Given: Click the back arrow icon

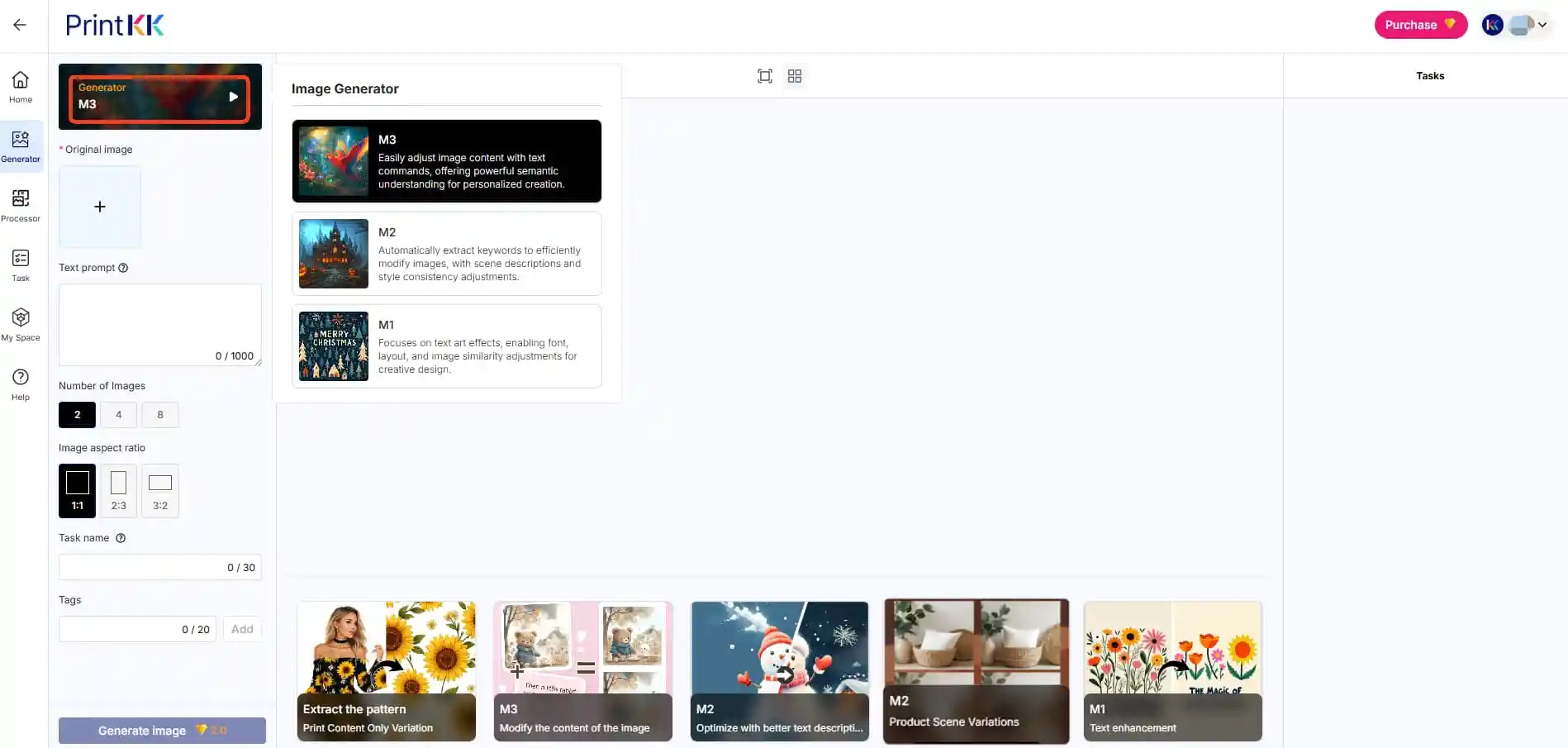Looking at the screenshot, I should (20, 25).
